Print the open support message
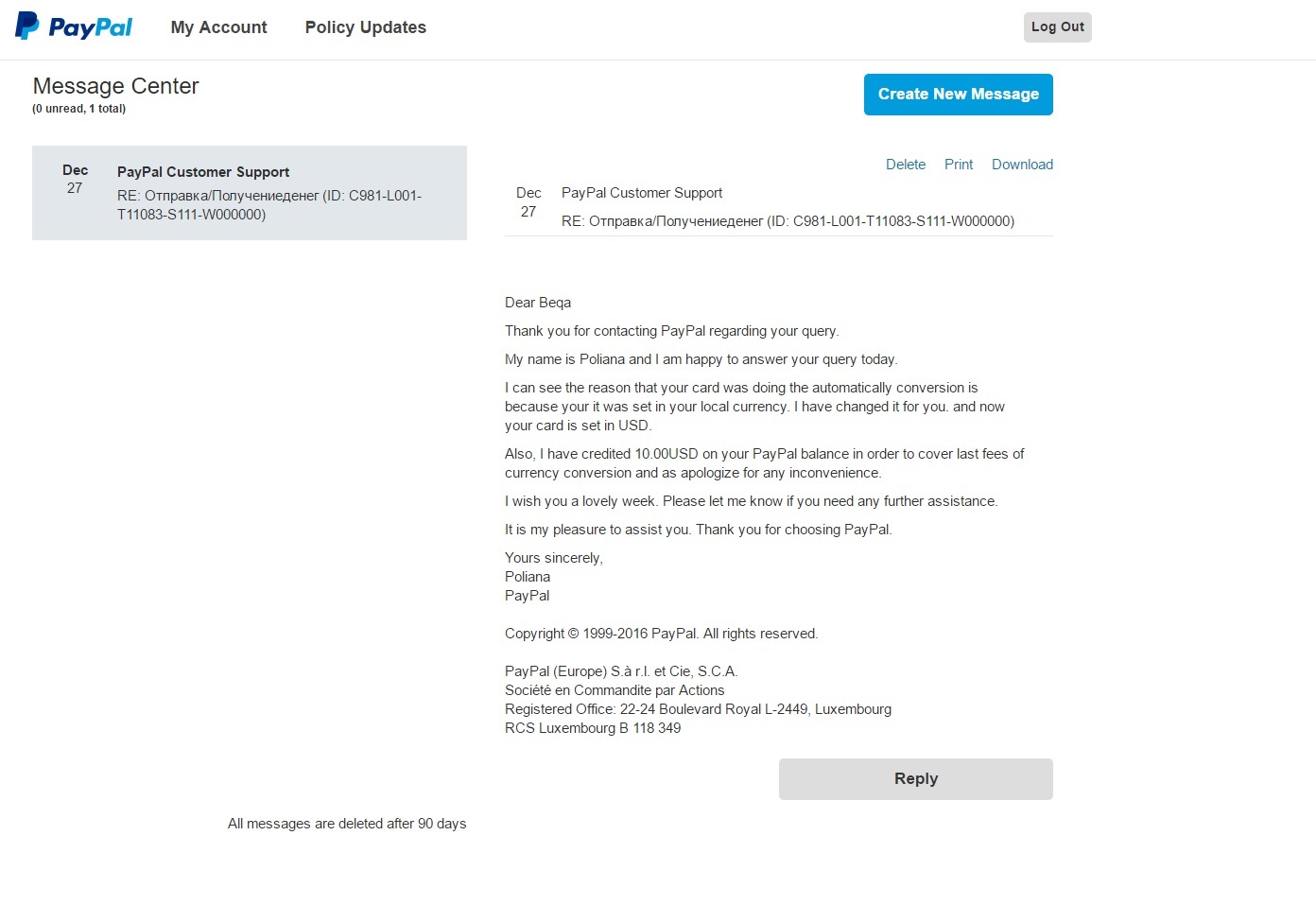 958,165
